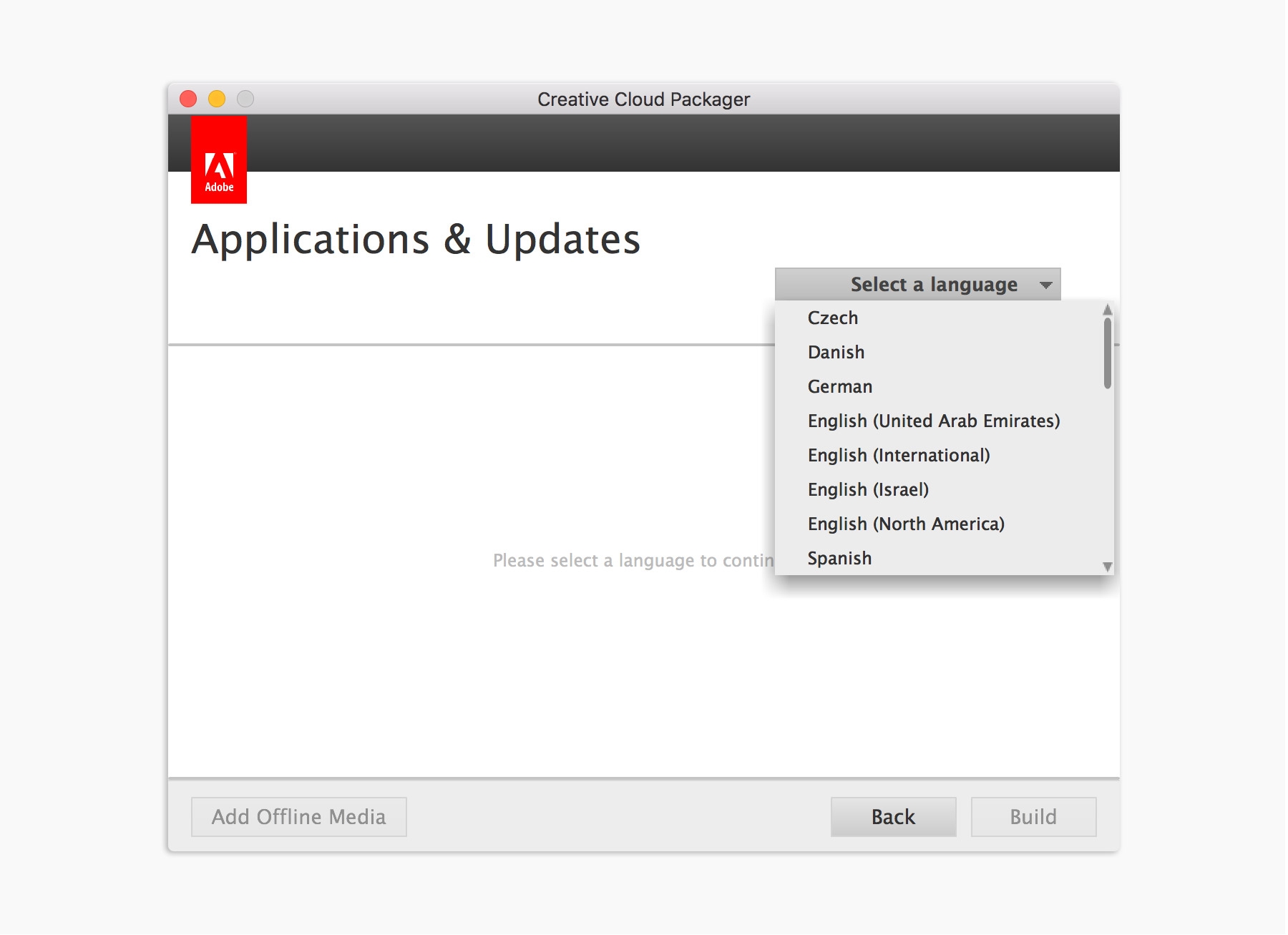Click the yellow minimize window control
The height and width of the screenshot is (935, 1288).
(216, 99)
